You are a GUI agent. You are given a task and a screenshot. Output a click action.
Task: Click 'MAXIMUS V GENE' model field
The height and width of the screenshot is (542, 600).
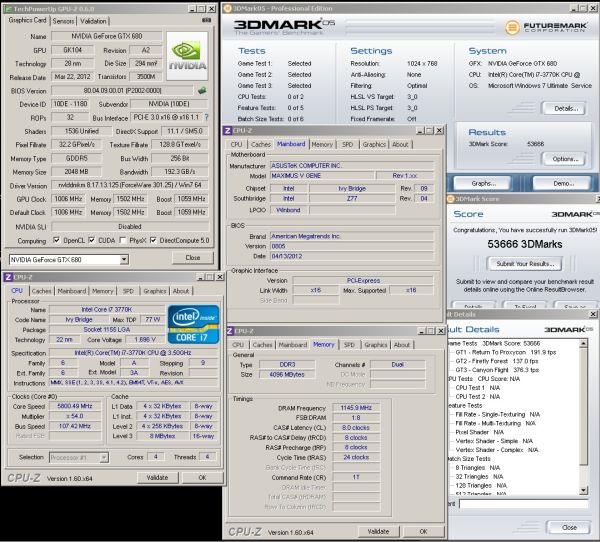coord(321,176)
